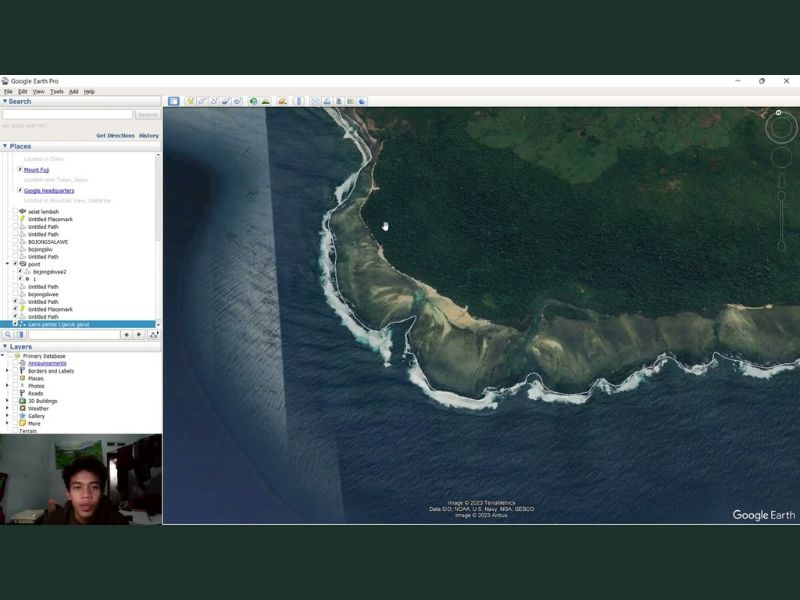Viewport: 800px width, 600px height.
Task: Enable the Roads layer checkbox
Action: point(15,393)
